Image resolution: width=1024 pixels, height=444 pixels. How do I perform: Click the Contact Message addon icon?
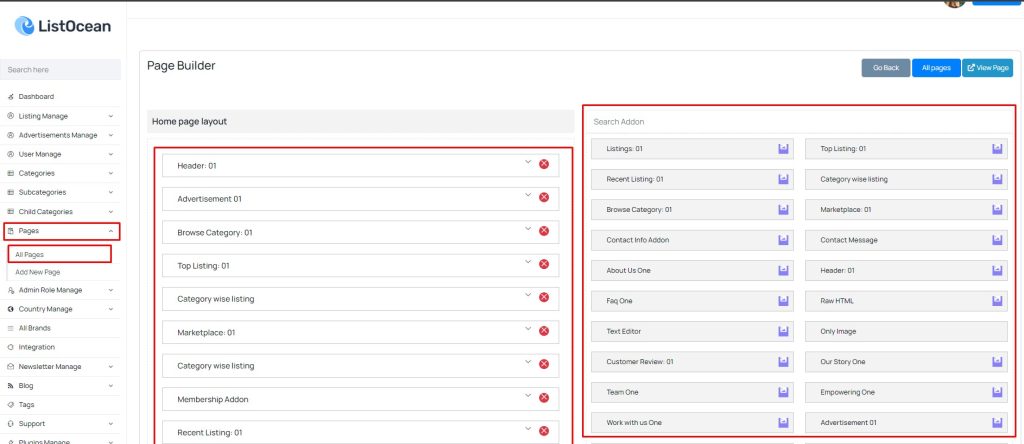pyautogui.click(x=997, y=240)
